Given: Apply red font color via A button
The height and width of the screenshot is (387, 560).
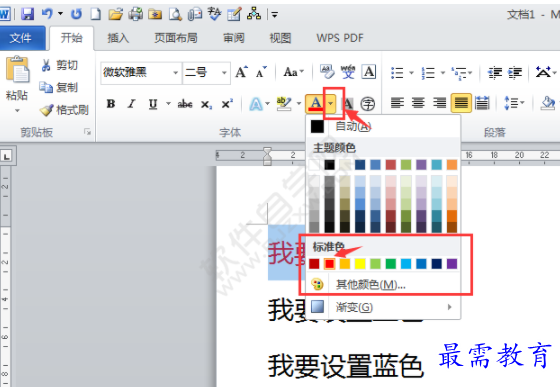Looking at the screenshot, I should 315,104.
